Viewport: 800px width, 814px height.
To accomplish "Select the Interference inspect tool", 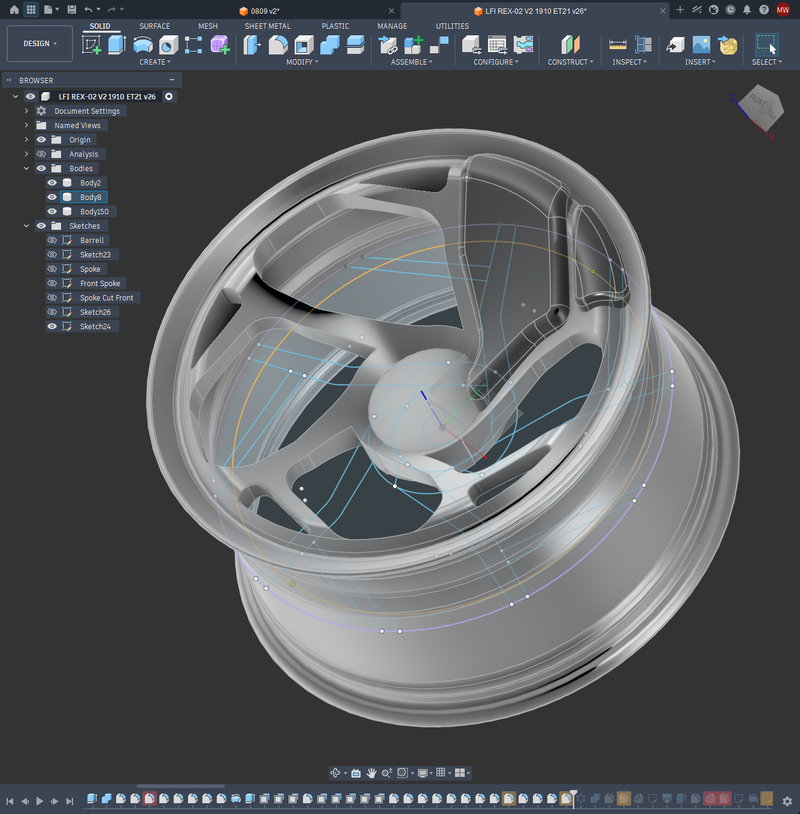I will pos(643,45).
